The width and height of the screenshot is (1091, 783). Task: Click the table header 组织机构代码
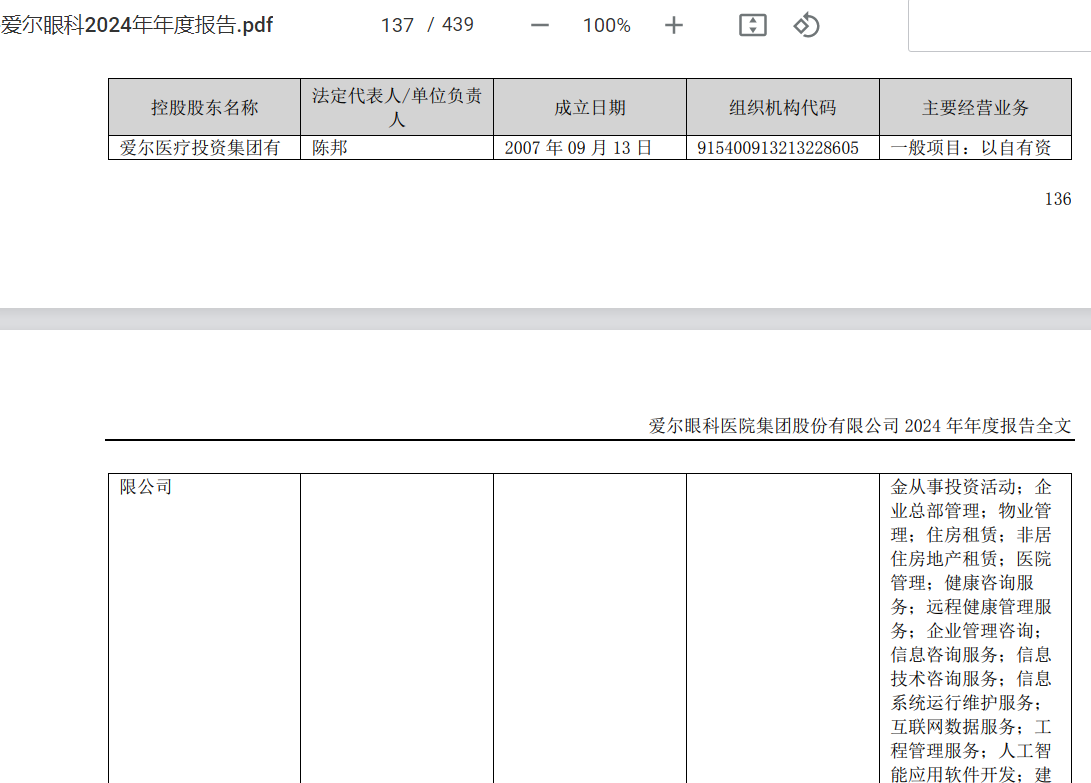click(781, 107)
